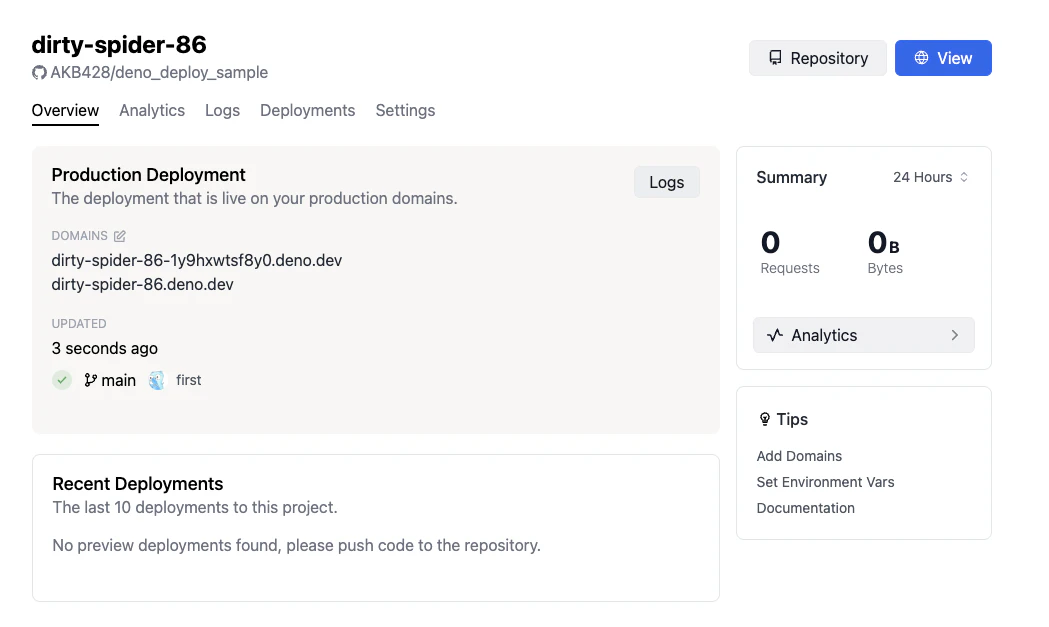This screenshot has height=627, width=1049.
Task: Open Logs button in Production Deployment card
Action: tap(666, 182)
